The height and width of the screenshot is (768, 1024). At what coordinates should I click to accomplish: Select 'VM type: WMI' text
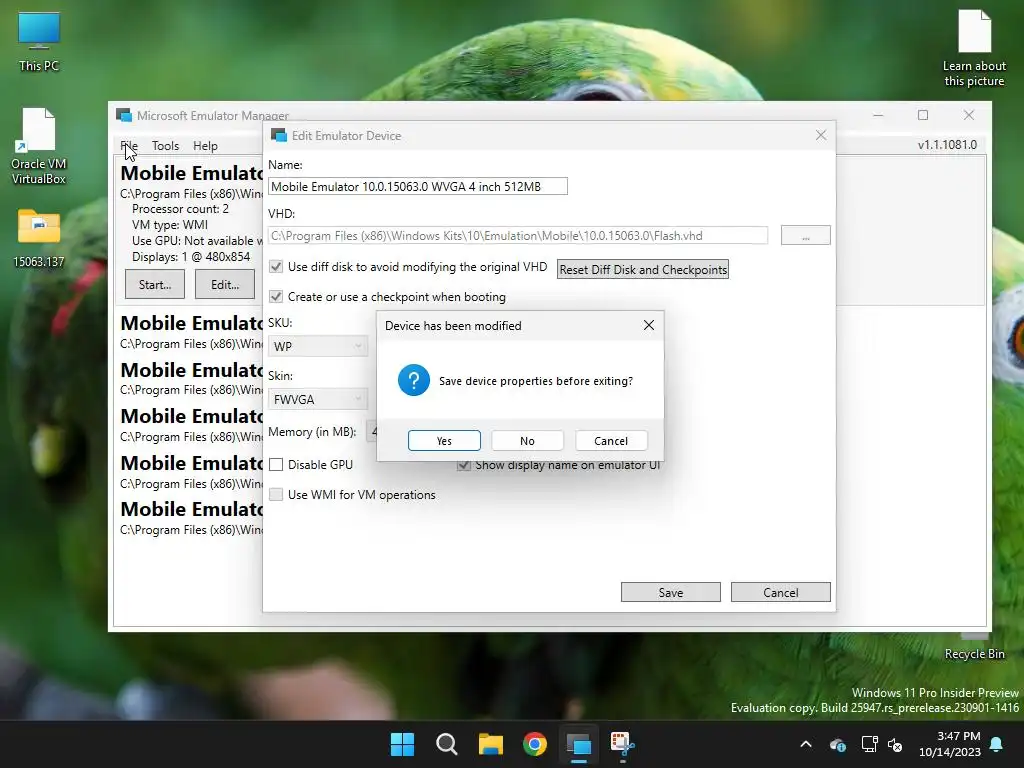click(x=170, y=225)
